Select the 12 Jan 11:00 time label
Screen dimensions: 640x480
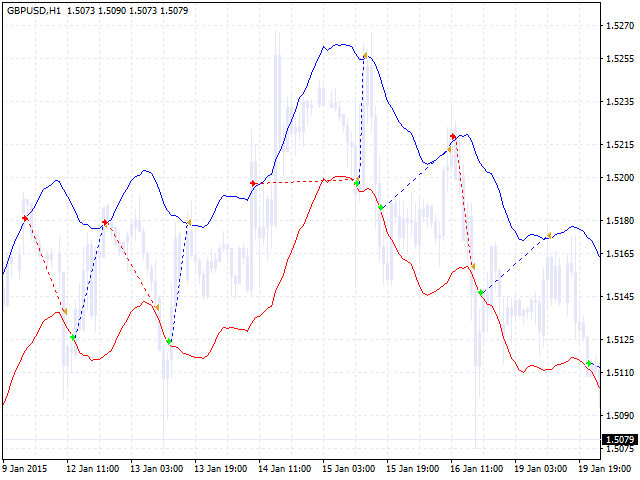point(93,469)
